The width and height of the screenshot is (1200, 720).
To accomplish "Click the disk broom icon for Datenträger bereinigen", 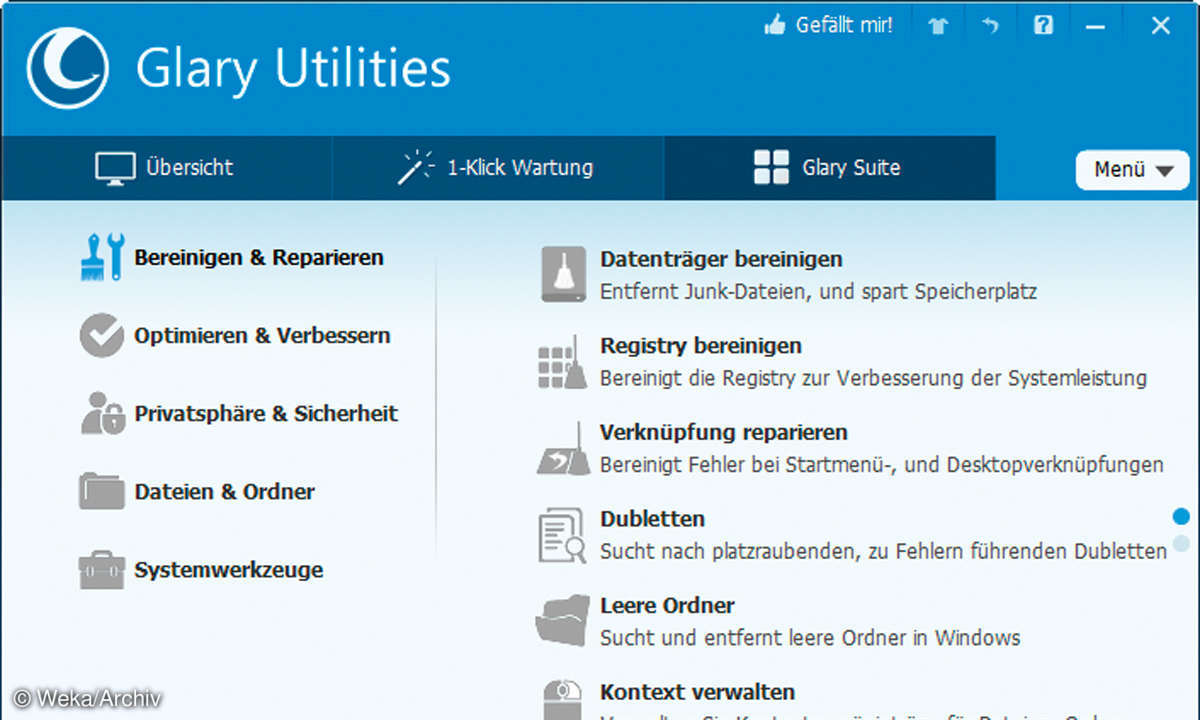I will pos(564,275).
